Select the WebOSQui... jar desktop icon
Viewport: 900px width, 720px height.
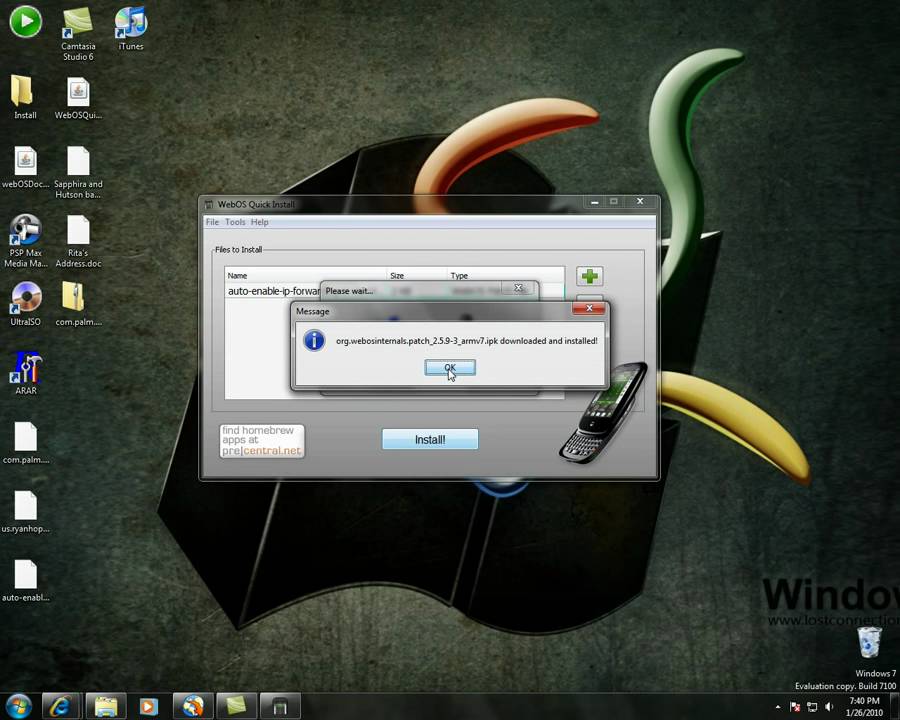click(78, 98)
